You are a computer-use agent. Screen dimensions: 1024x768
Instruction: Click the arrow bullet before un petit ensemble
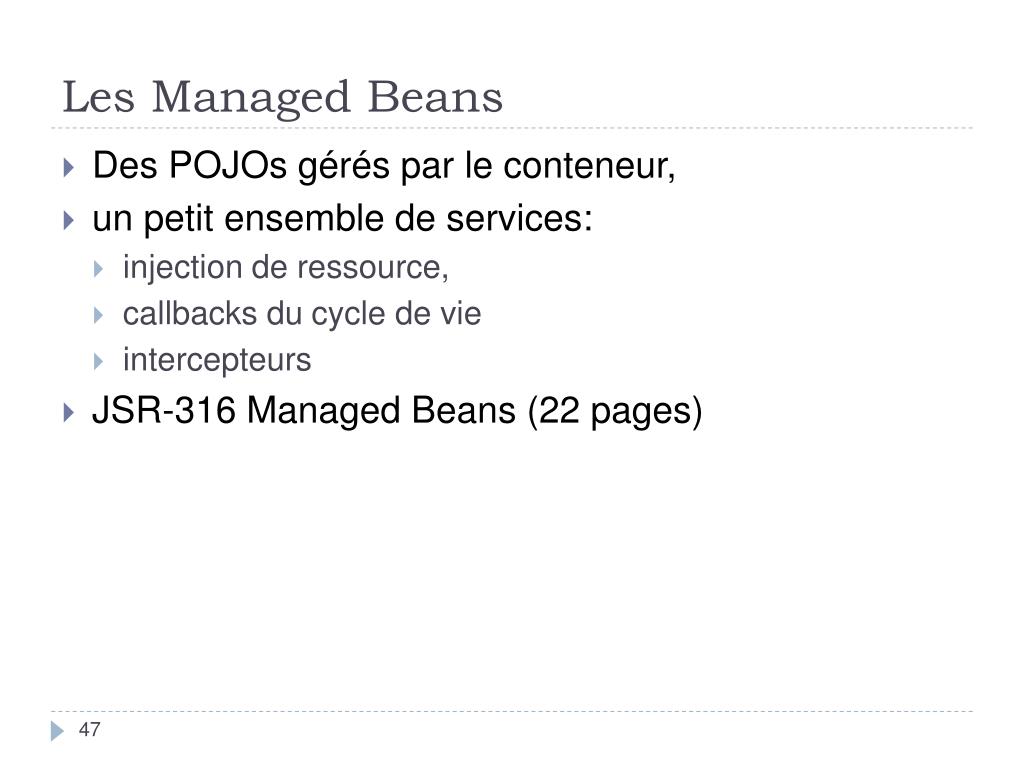(x=69, y=220)
